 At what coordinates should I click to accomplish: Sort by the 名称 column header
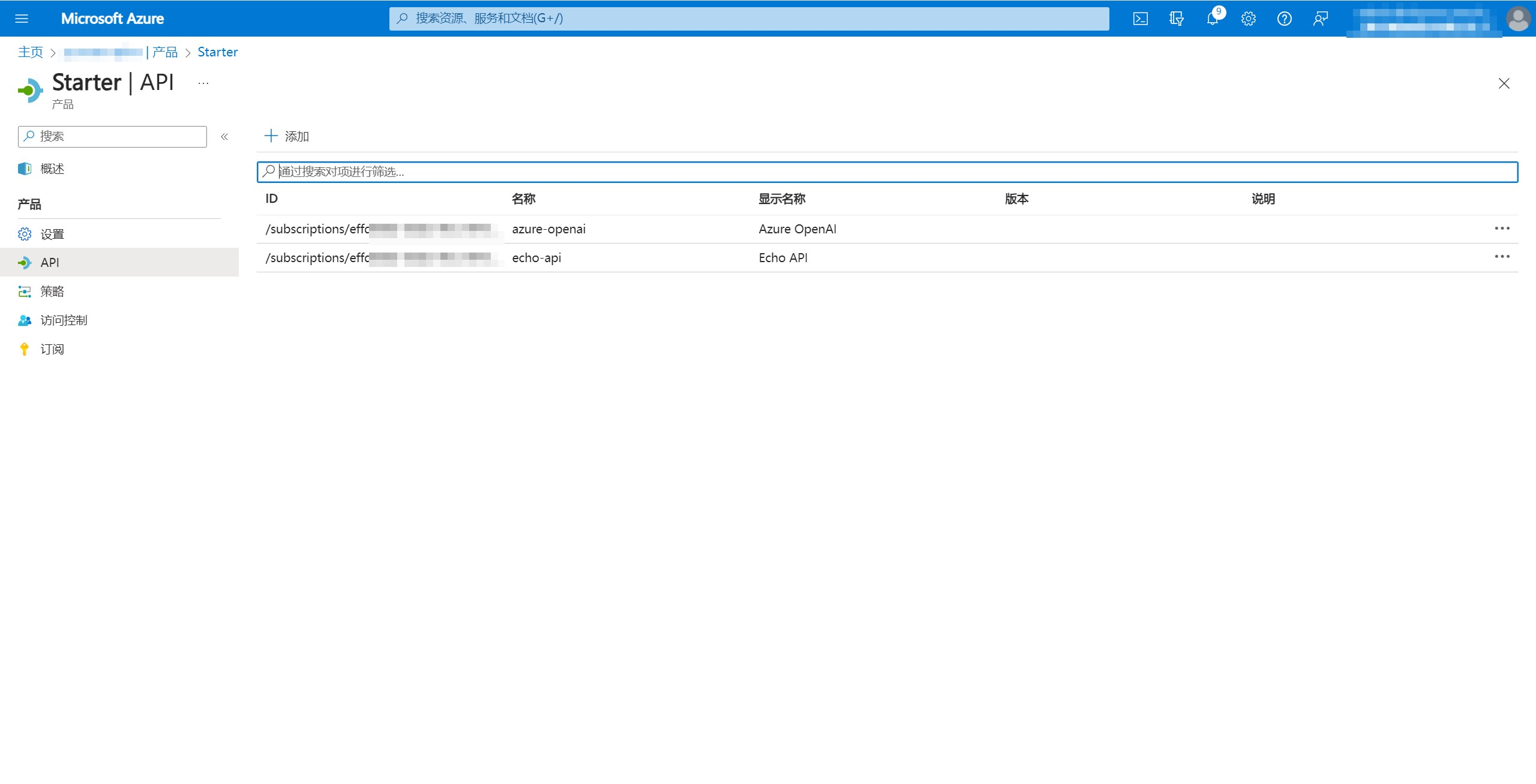click(524, 199)
